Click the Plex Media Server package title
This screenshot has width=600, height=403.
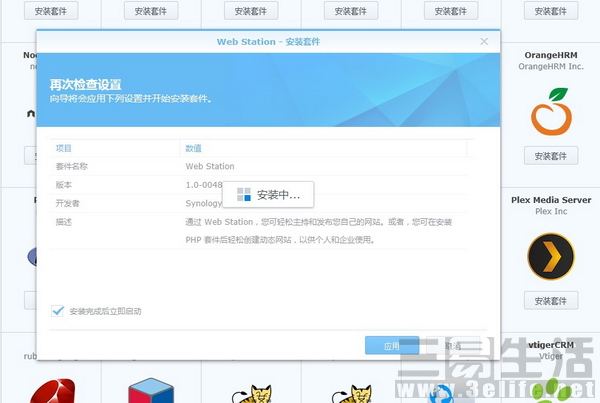(x=551, y=200)
